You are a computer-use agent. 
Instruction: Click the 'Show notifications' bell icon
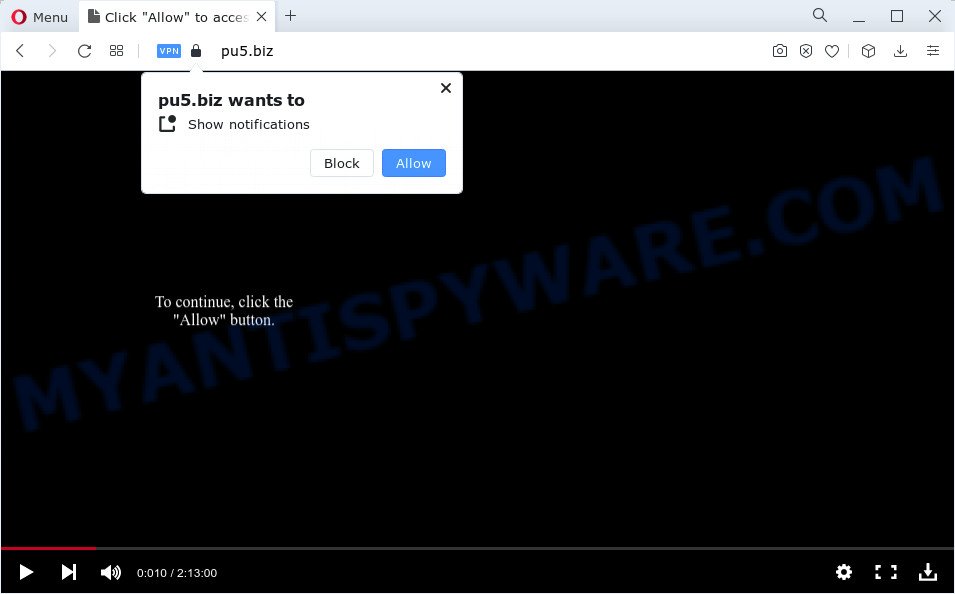pyautogui.click(x=167, y=124)
